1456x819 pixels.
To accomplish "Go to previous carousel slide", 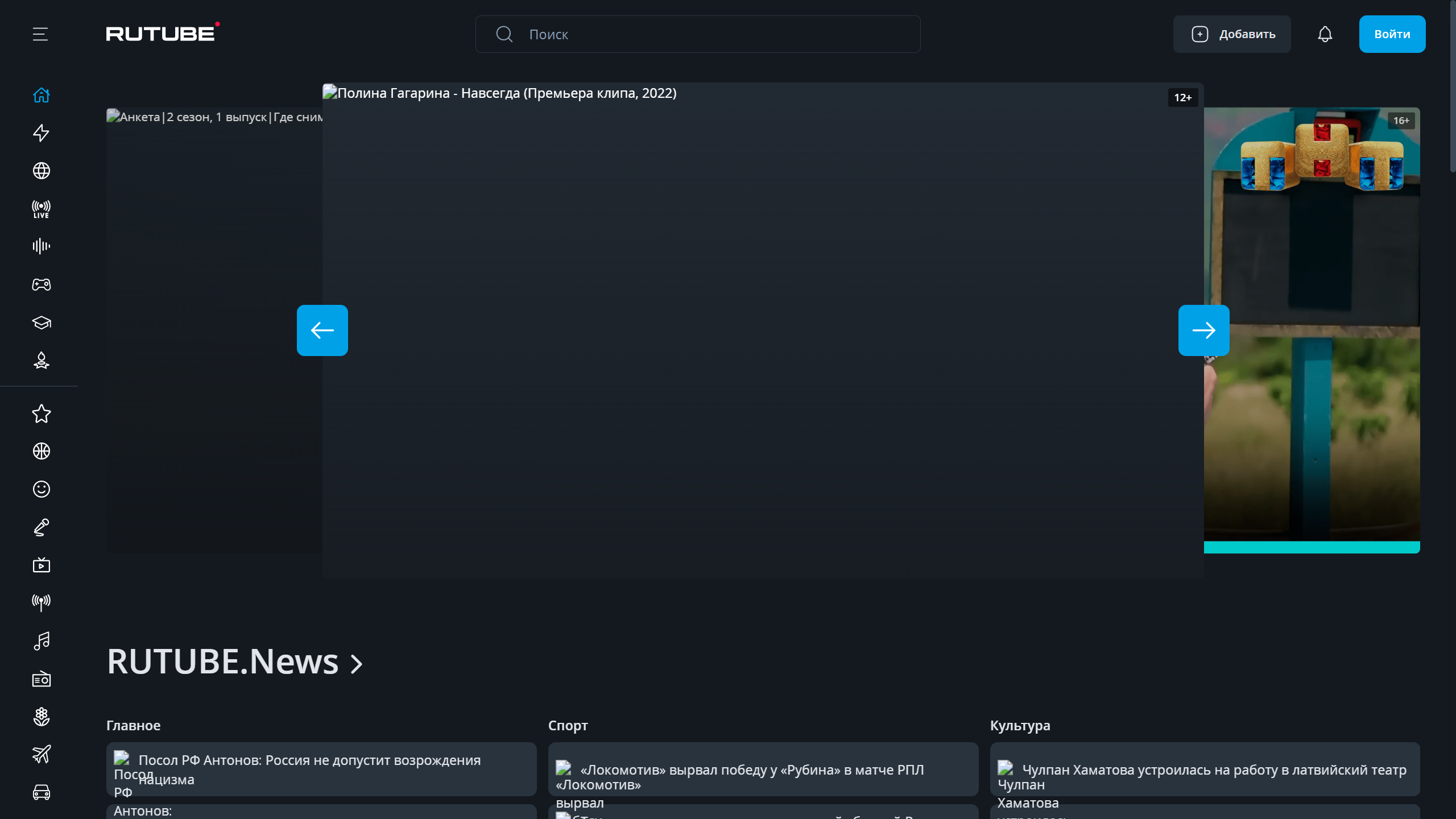I will 322,330.
